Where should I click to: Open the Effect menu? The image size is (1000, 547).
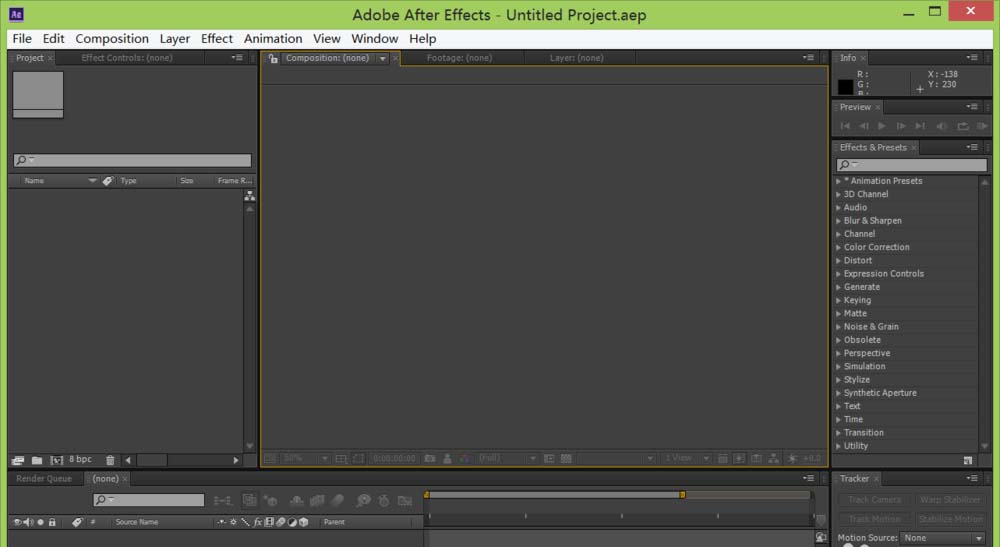pyautogui.click(x=217, y=39)
